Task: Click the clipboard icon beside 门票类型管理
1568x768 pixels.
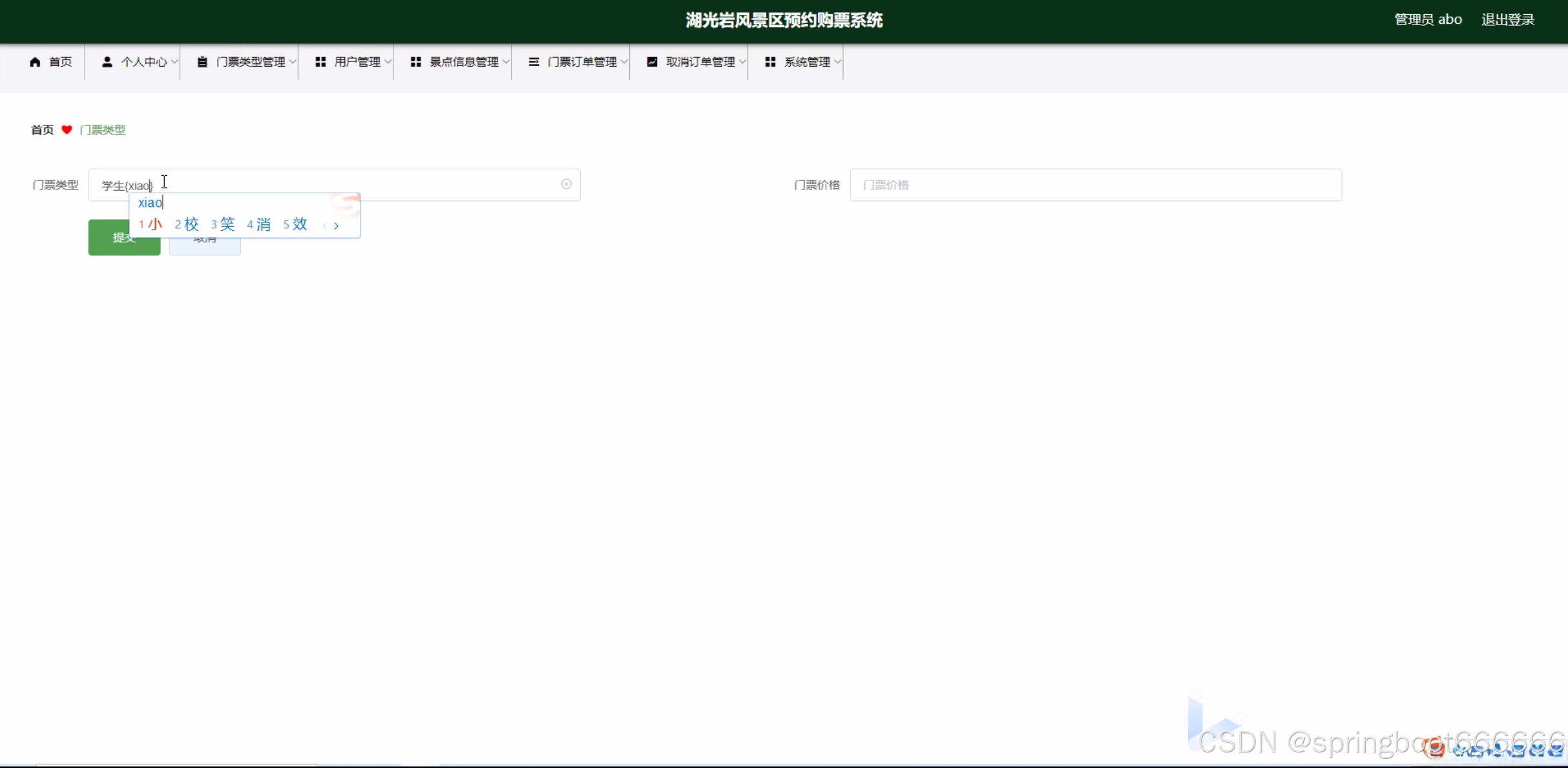Action: point(202,62)
